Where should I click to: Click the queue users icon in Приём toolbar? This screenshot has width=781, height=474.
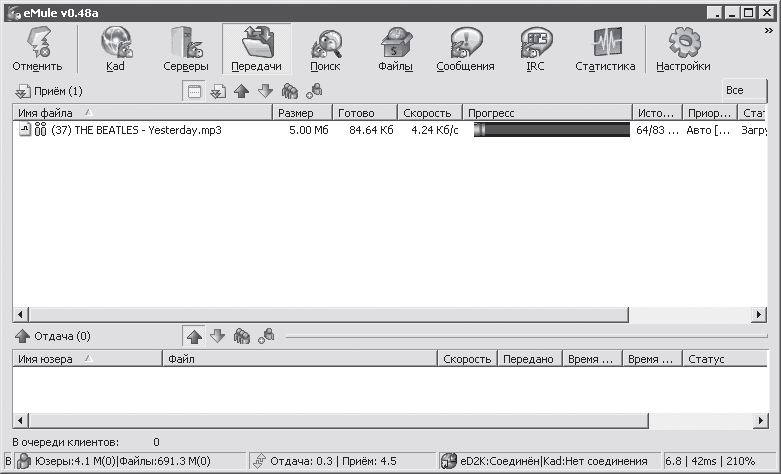[289, 91]
